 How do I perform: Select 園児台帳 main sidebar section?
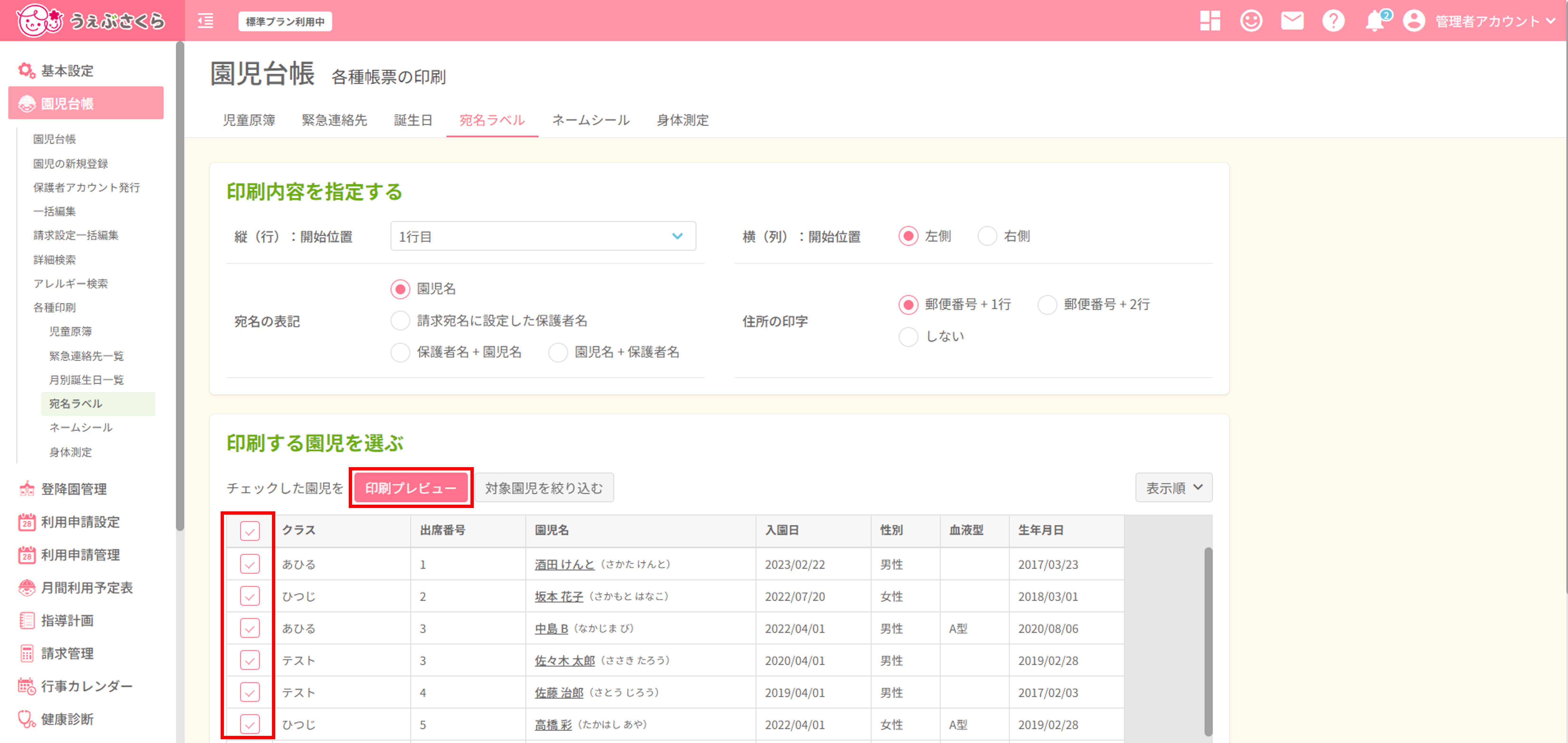click(x=86, y=103)
